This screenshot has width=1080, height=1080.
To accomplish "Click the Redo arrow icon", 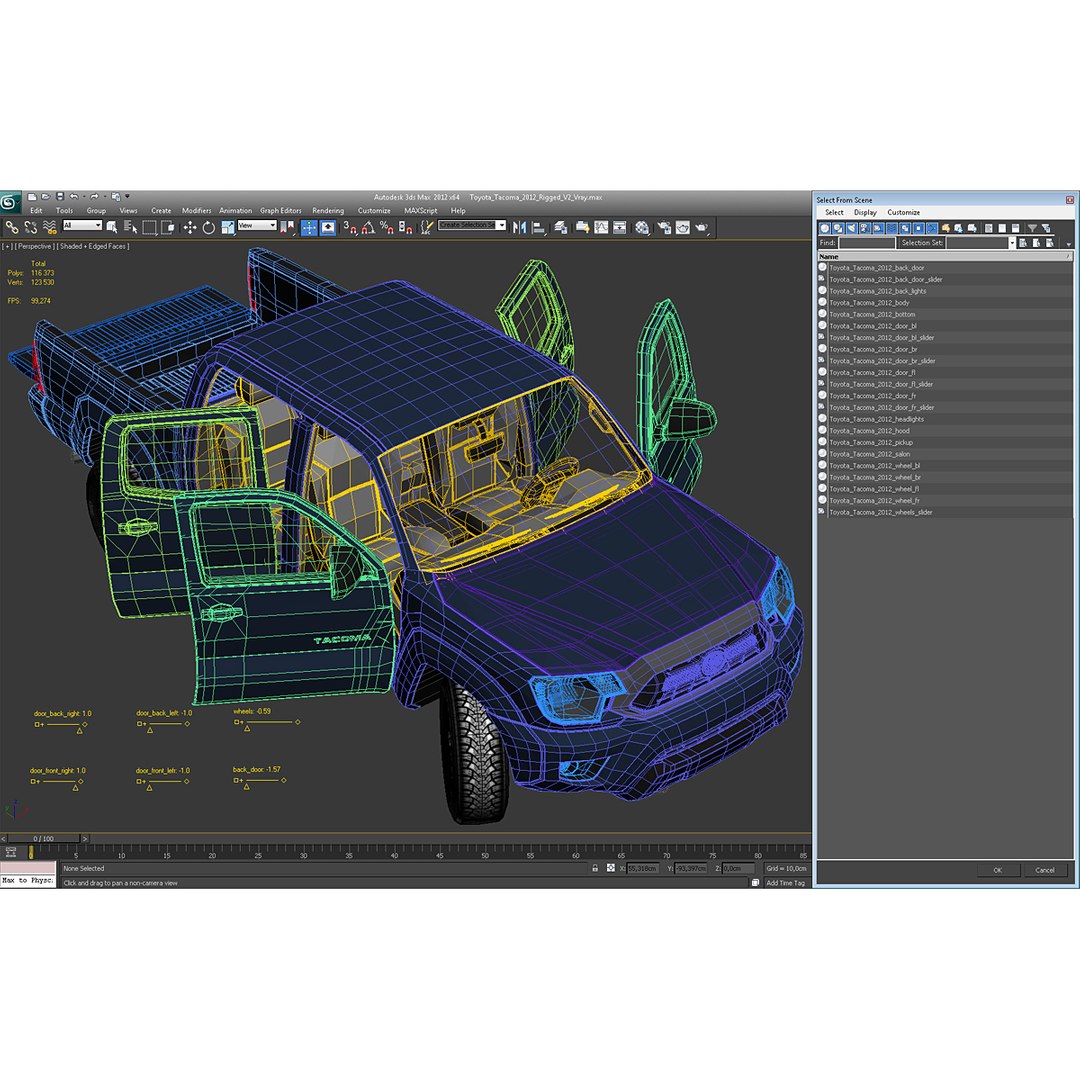I will coord(94,197).
